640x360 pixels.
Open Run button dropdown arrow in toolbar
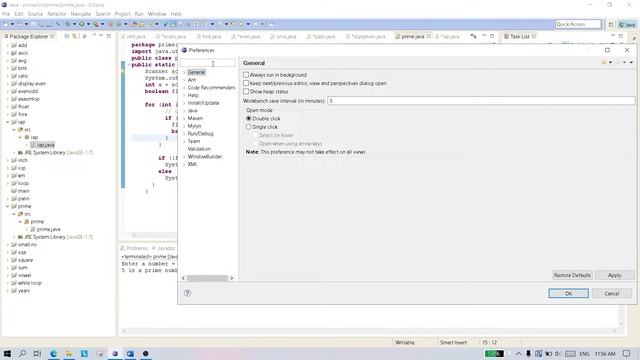click(x=88, y=24)
